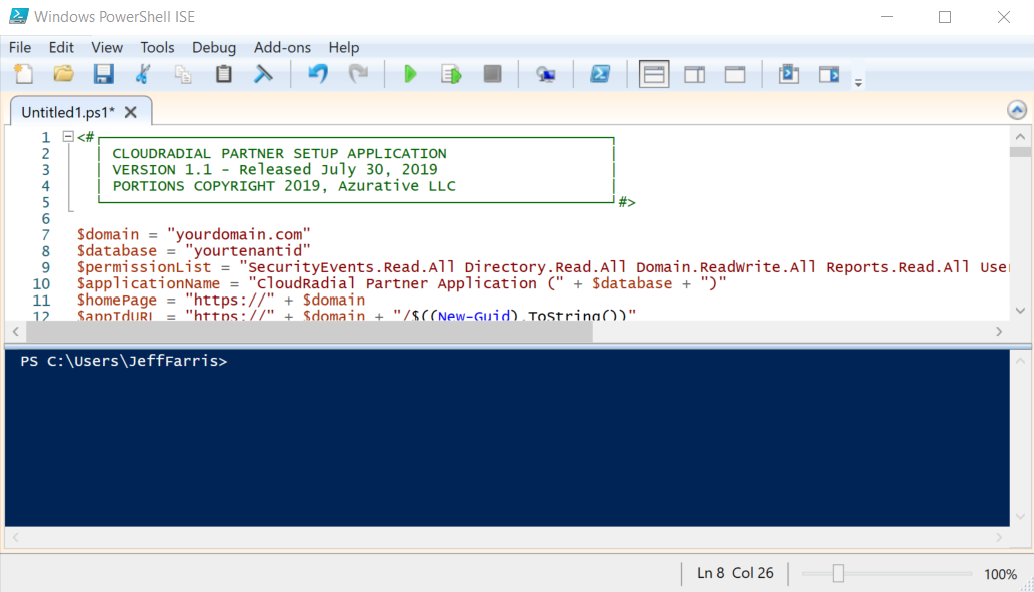Click the console pane prompt PS C:\Users\JeffFarris>
This screenshot has width=1034, height=592.
click(x=124, y=361)
